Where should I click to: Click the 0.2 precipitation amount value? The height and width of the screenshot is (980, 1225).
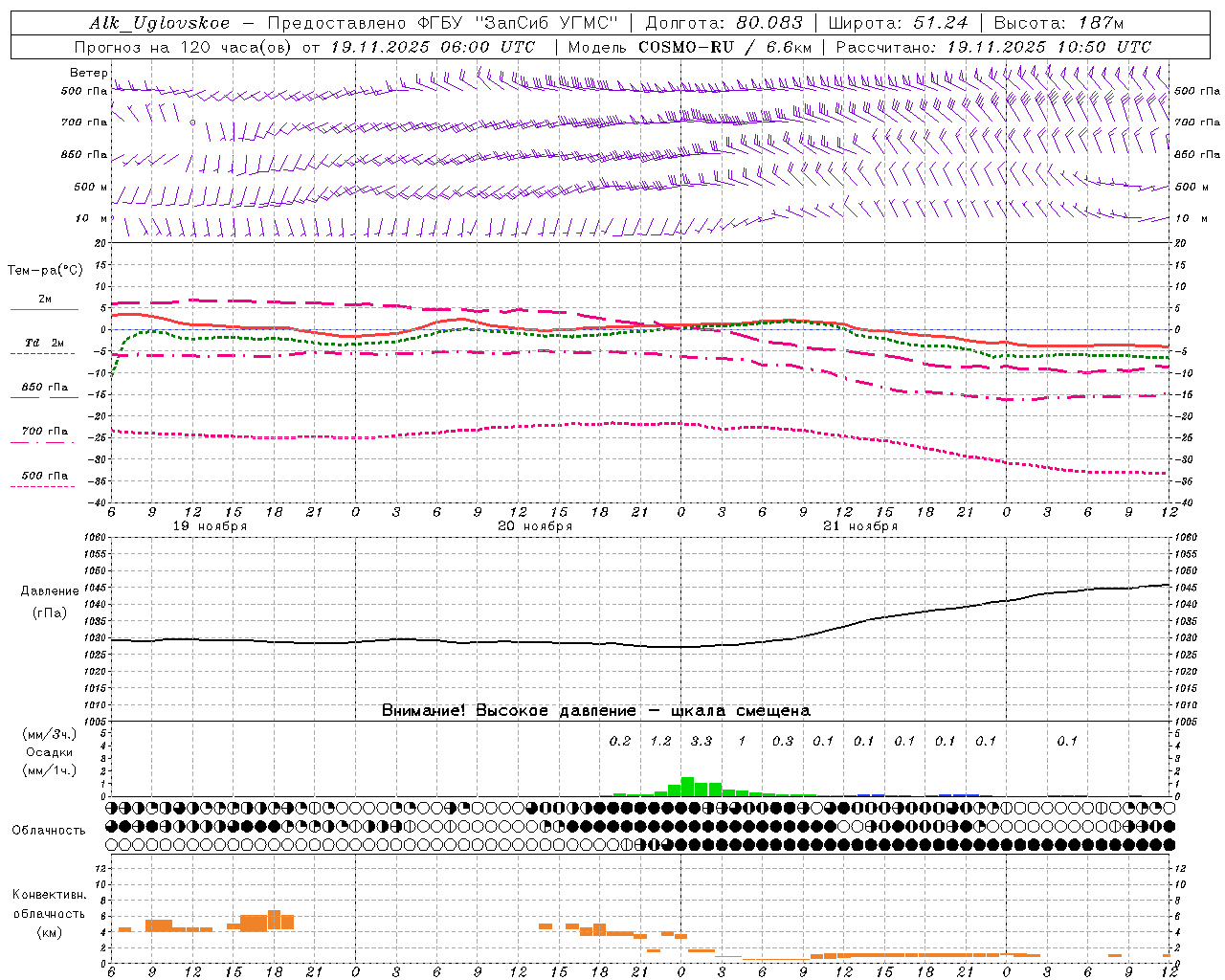tap(620, 741)
